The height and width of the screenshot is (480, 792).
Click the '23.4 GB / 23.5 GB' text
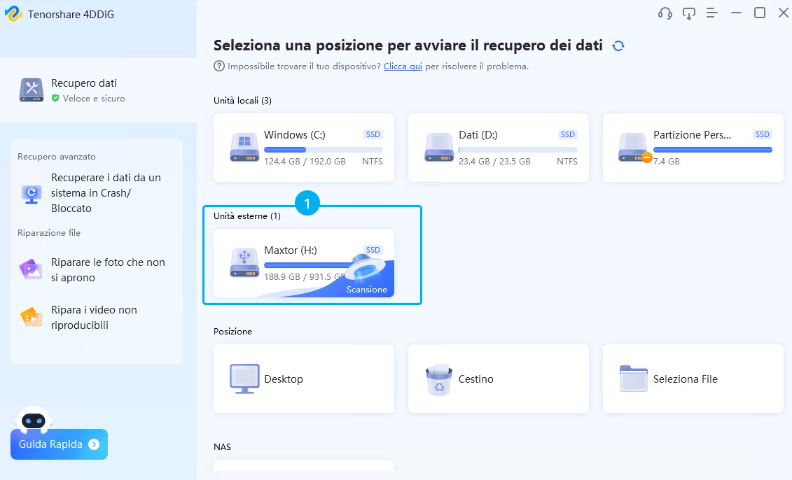click(x=494, y=162)
